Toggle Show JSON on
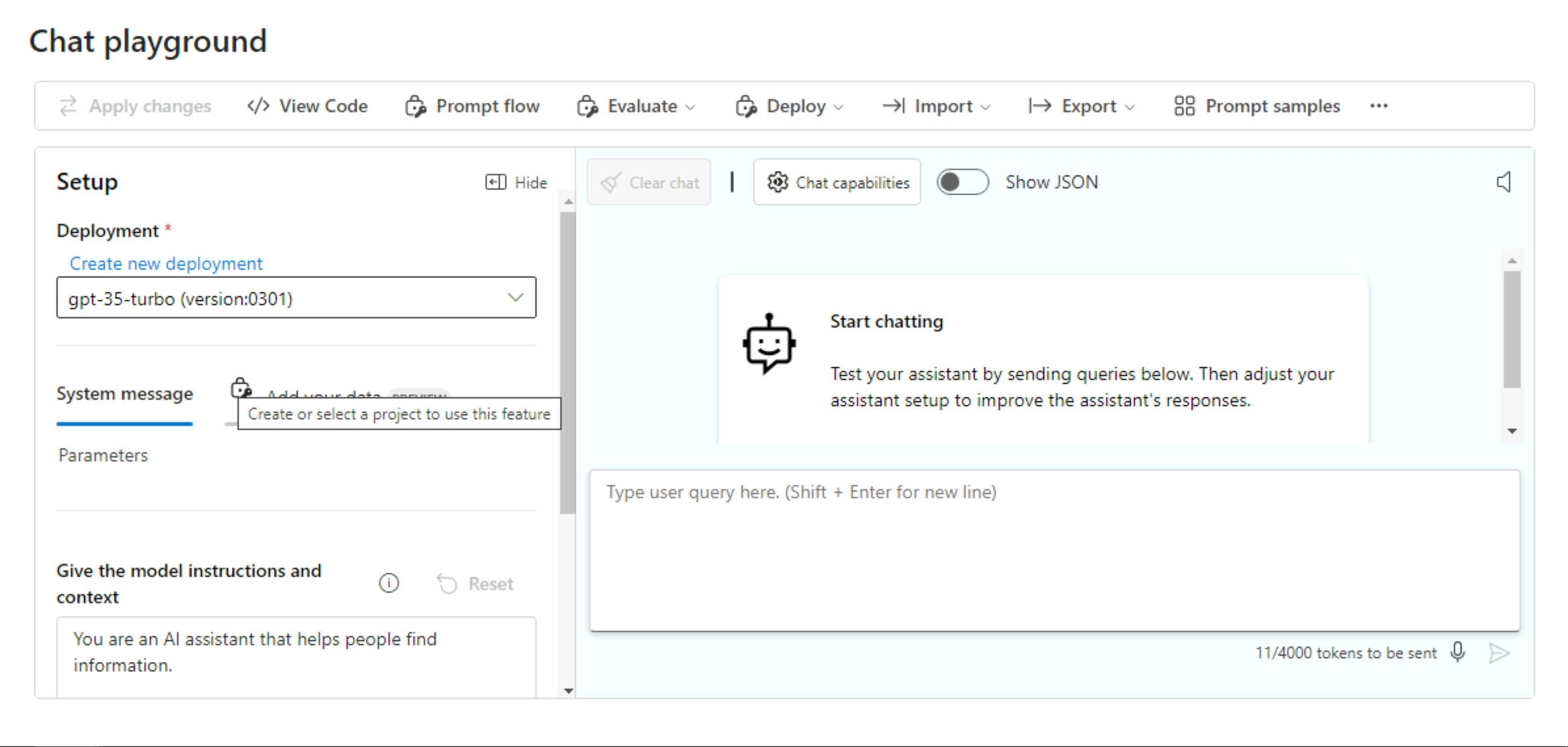Image resolution: width=1568 pixels, height=747 pixels. click(962, 182)
